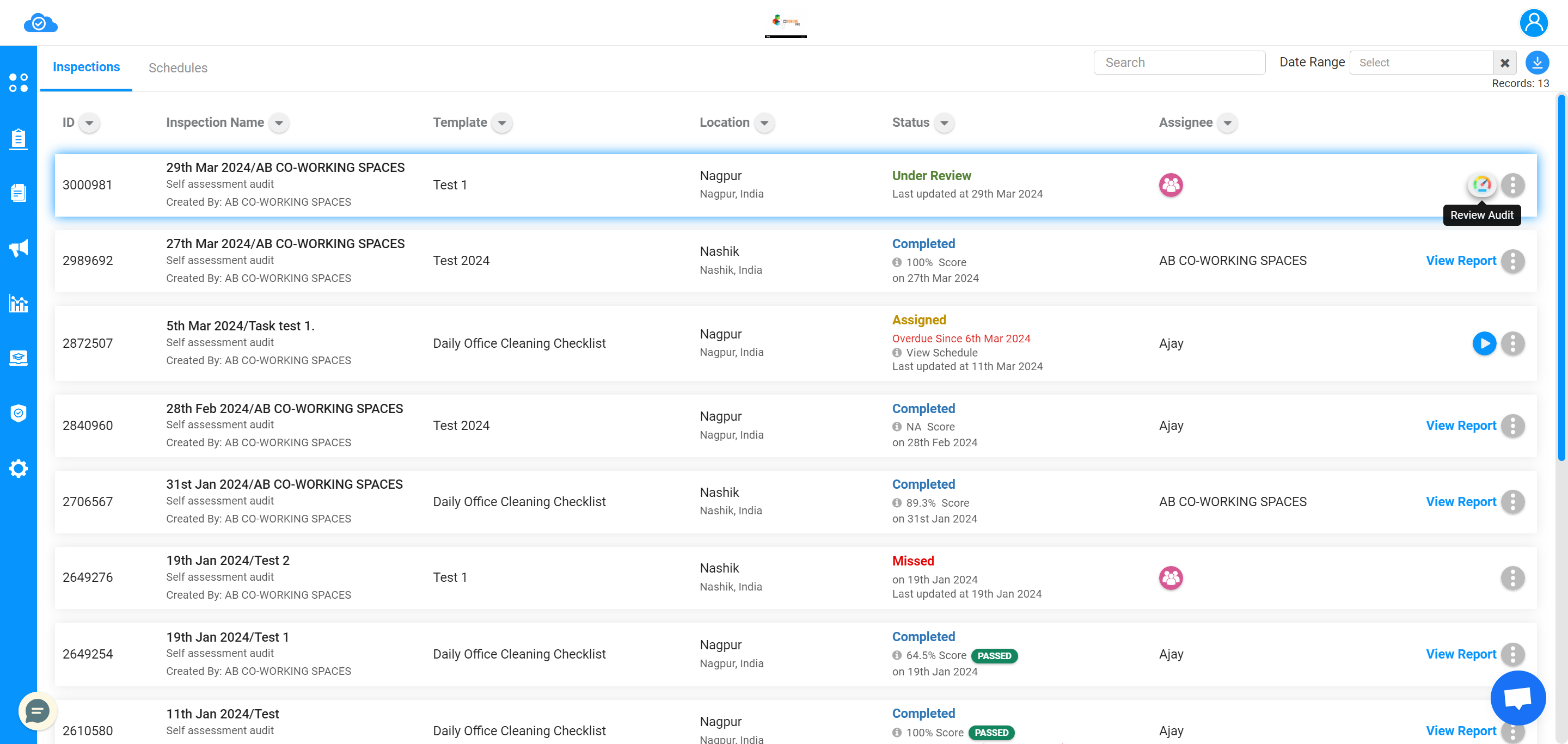1568x744 pixels.
Task: Click Overdue Since 6th Mar 2024 text
Action: (x=960, y=338)
